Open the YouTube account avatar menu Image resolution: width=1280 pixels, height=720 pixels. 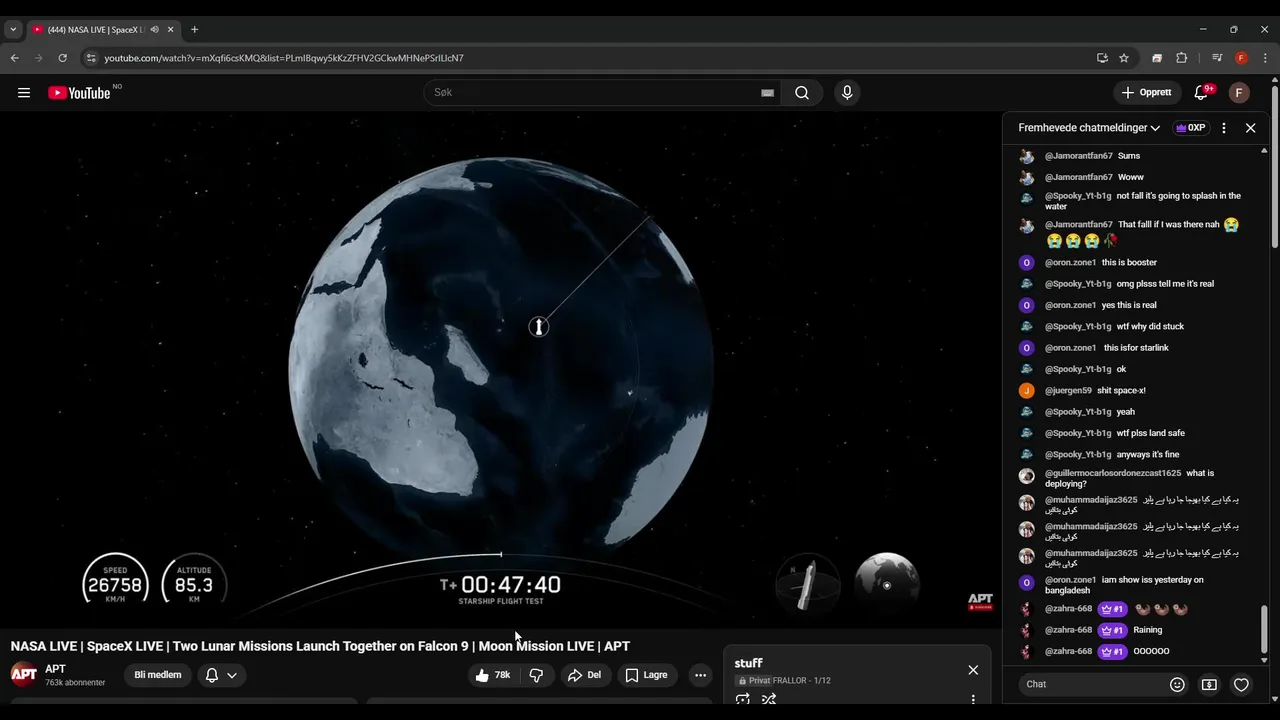pos(1239,93)
